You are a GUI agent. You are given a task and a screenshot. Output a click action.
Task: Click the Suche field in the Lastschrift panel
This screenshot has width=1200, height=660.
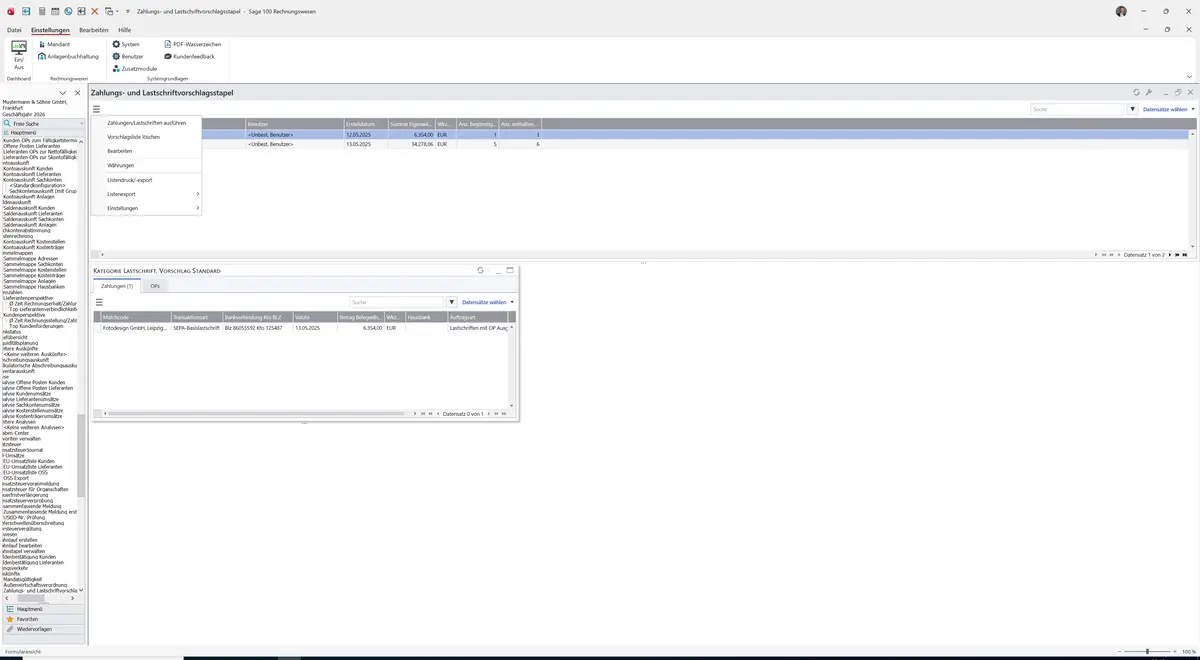pyautogui.click(x=396, y=302)
